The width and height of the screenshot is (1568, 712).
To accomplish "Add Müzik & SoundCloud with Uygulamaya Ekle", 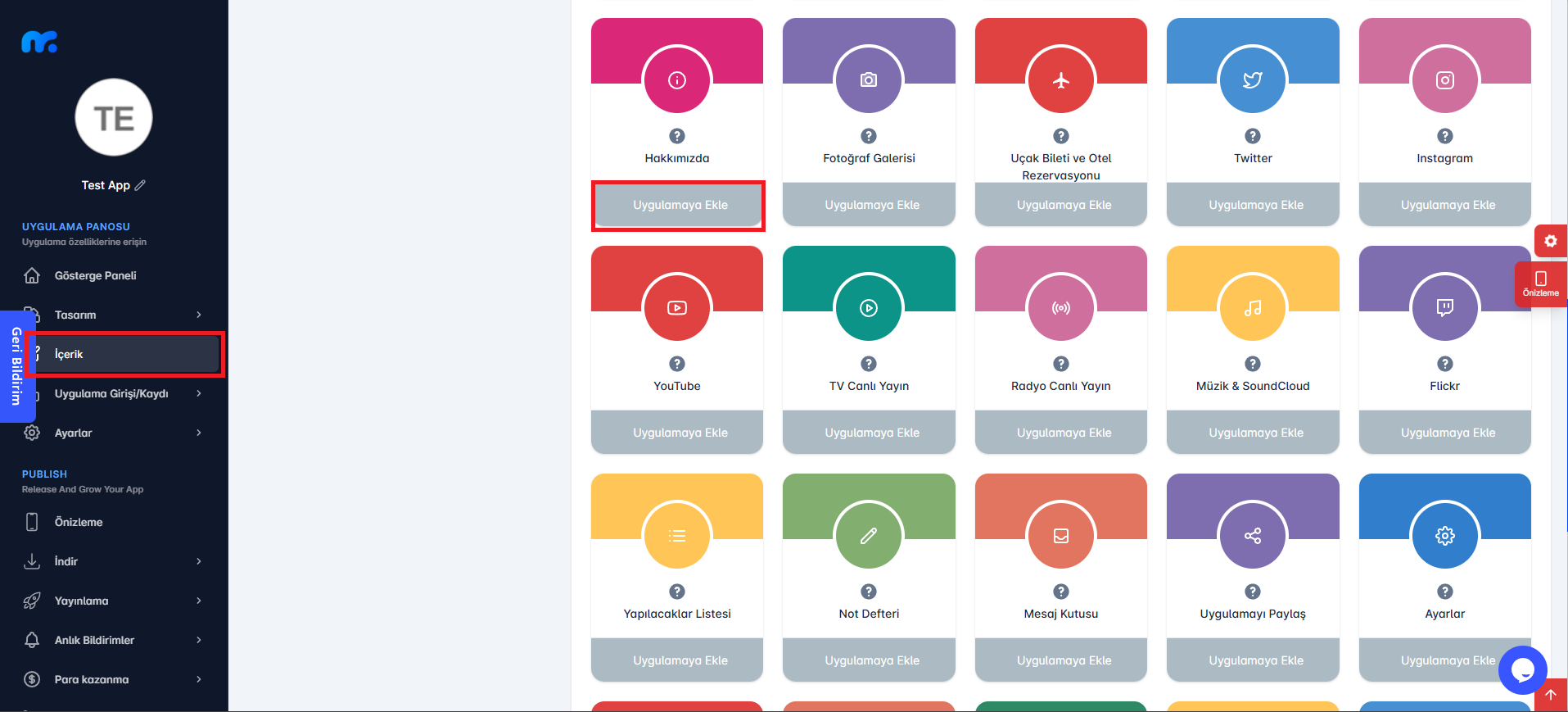I will point(1253,433).
